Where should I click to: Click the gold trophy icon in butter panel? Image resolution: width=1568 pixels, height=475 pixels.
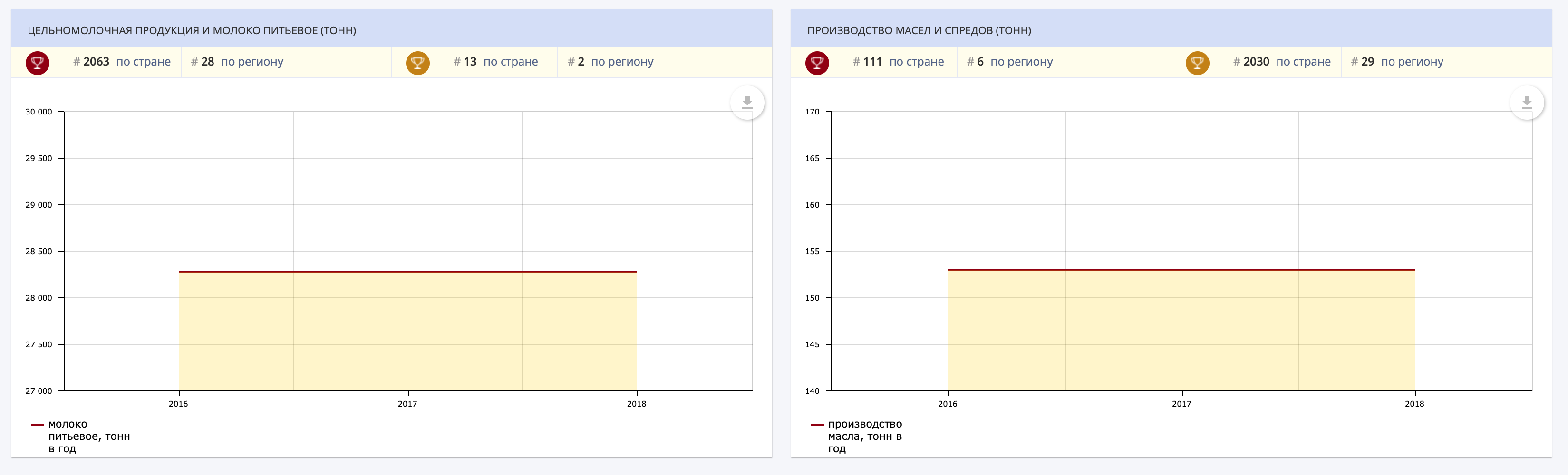[x=1197, y=63]
